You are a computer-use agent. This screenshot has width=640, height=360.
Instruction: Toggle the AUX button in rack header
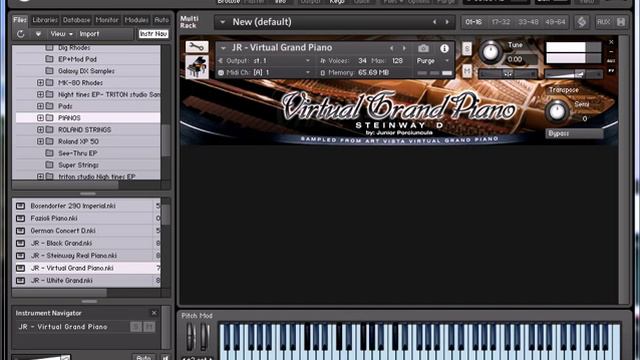click(603, 22)
